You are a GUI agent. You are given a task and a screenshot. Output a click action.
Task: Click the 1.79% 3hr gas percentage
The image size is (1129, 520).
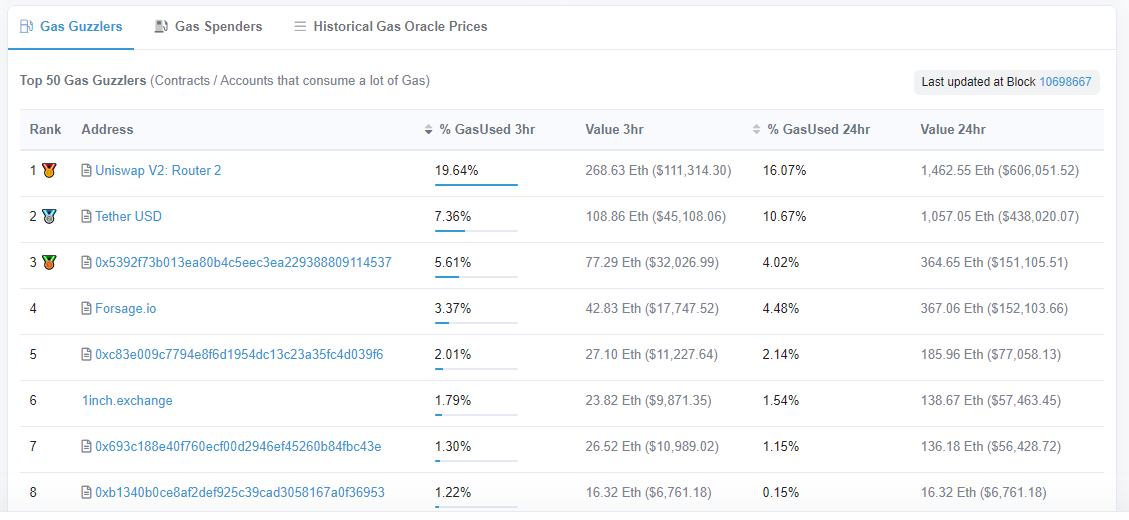[453, 400]
